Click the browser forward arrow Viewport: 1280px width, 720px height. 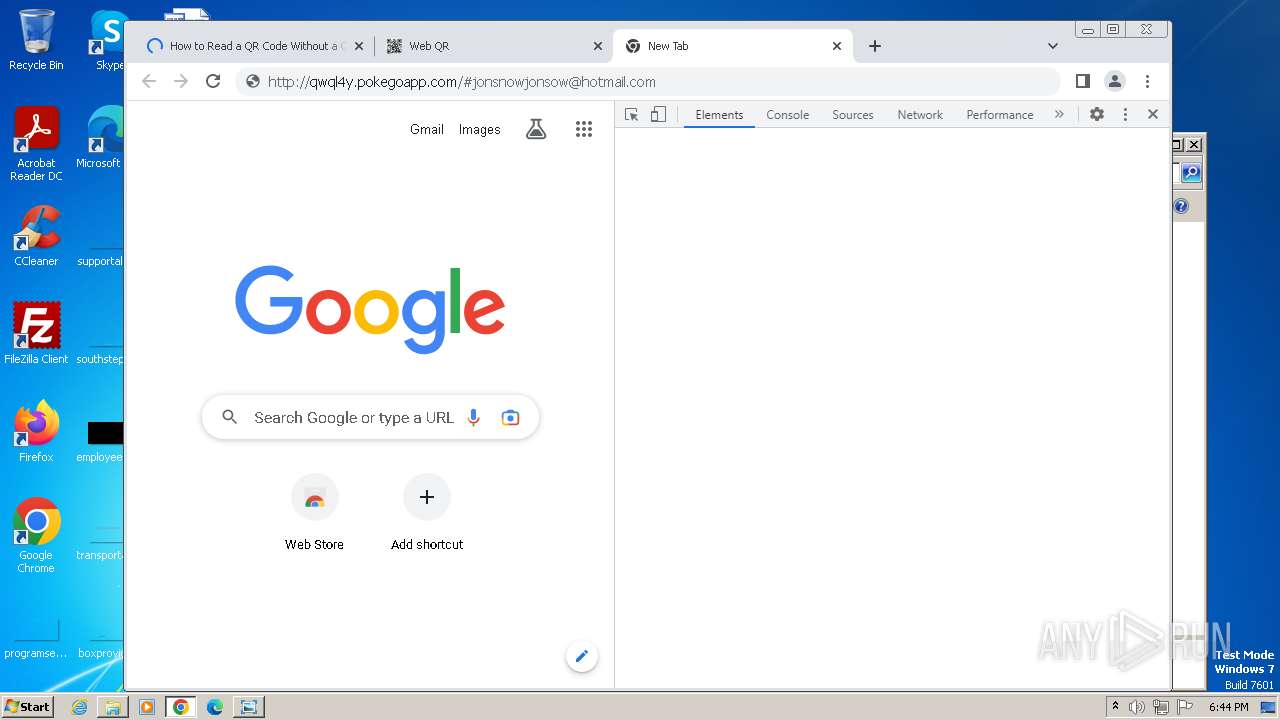click(181, 81)
